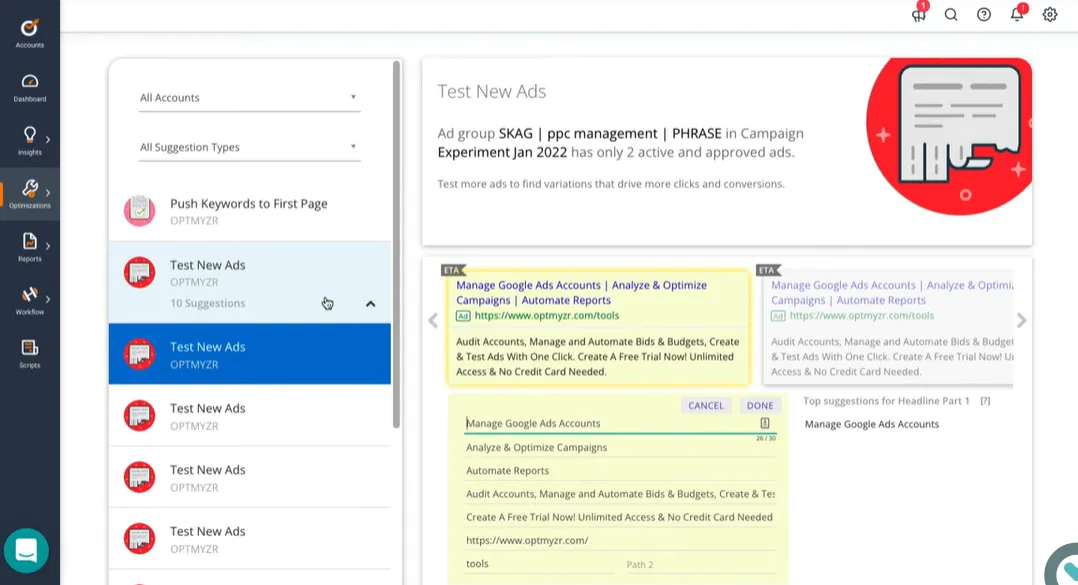The height and width of the screenshot is (585, 1078).
Task: Show the previous ad with left arrow
Action: coord(433,320)
